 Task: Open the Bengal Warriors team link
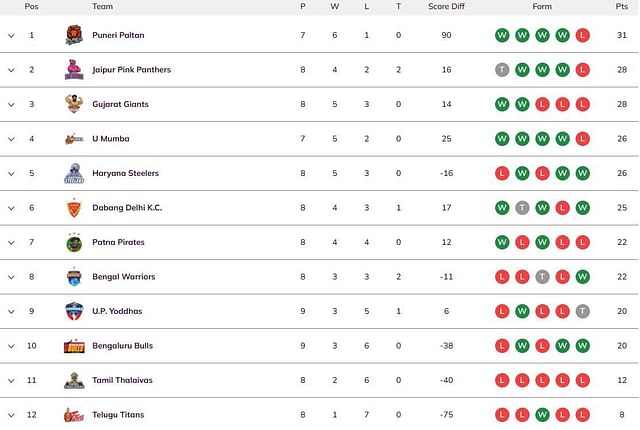[124, 277]
